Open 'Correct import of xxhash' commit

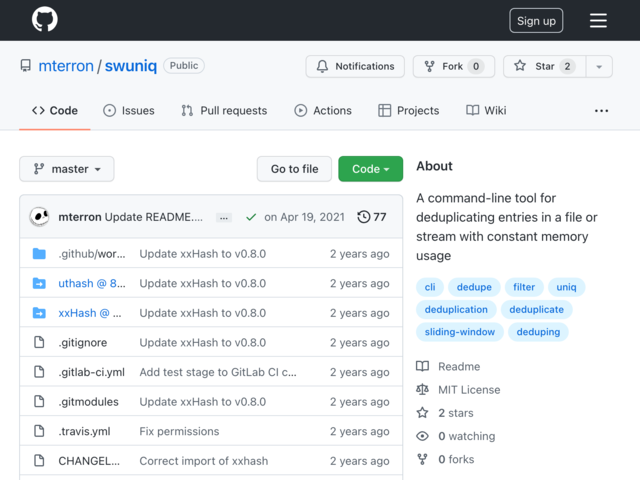[x=204, y=461]
